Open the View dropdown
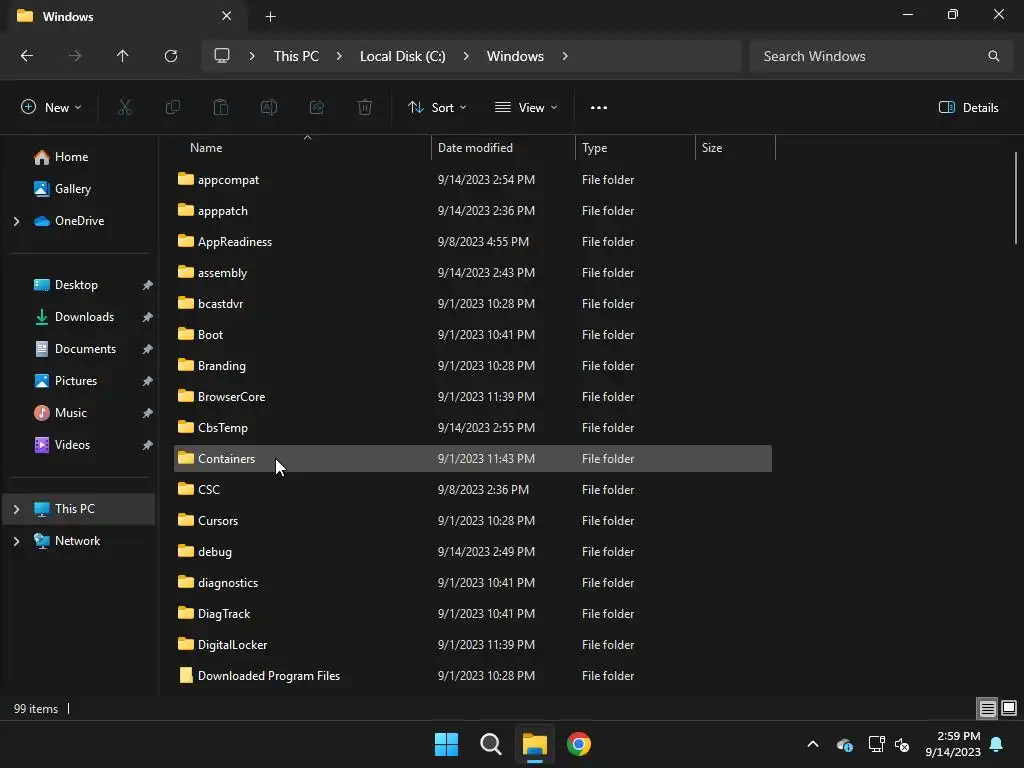1024x768 pixels. tap(526, 108)
